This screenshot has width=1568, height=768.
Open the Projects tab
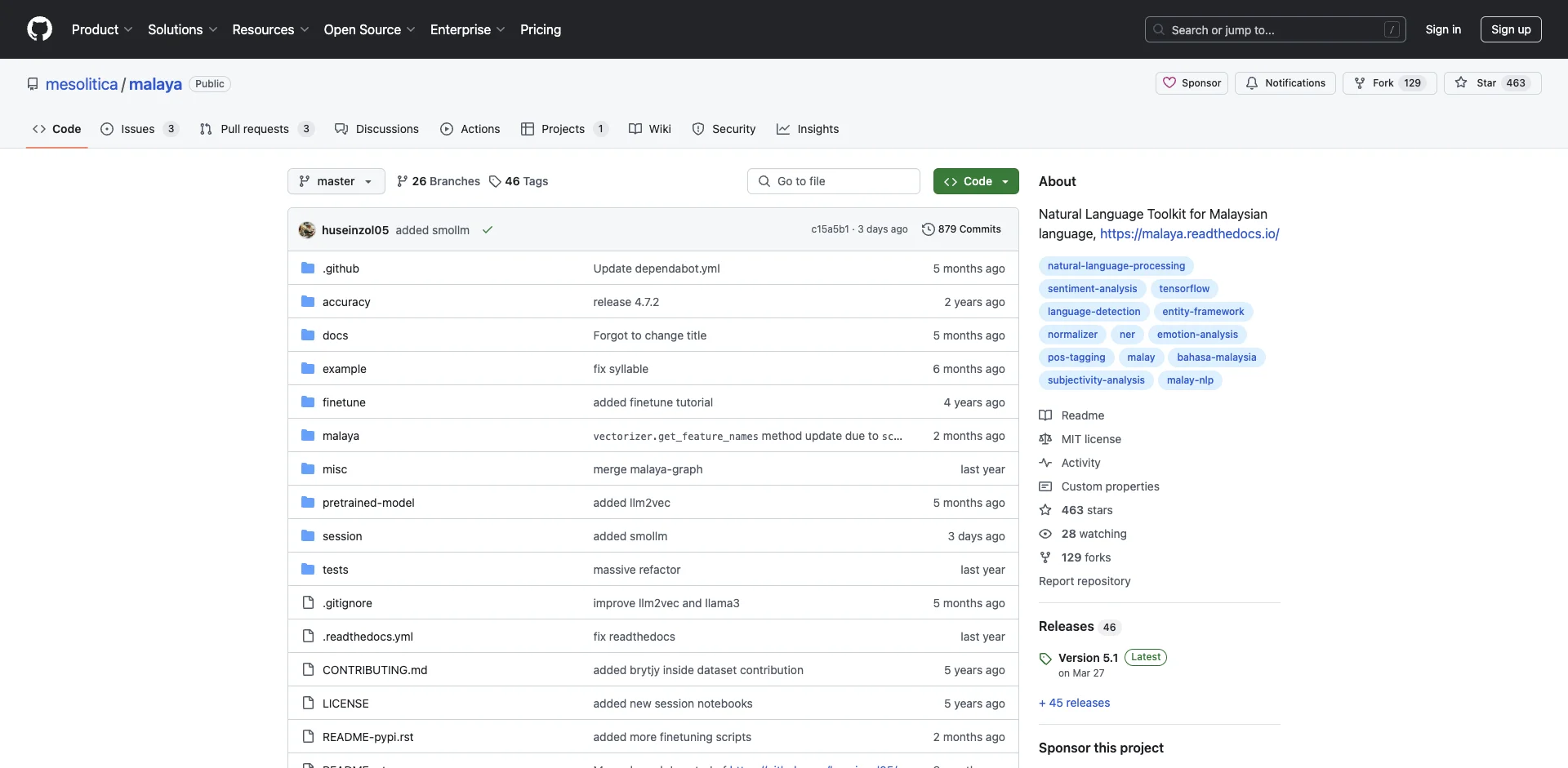[564, 129]
